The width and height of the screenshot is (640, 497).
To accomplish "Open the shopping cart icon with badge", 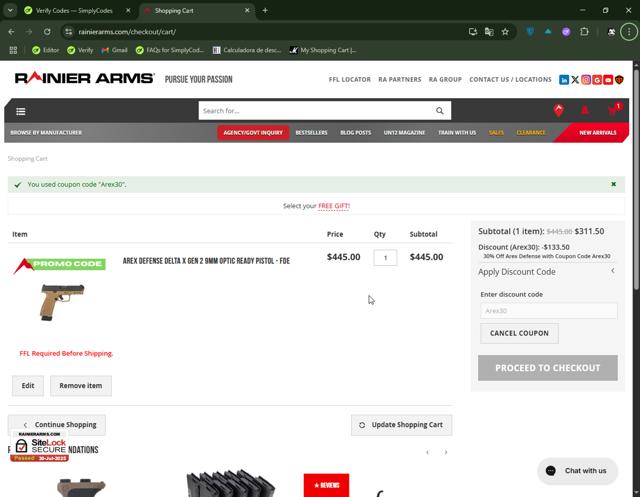I will (x=613, y=110).
